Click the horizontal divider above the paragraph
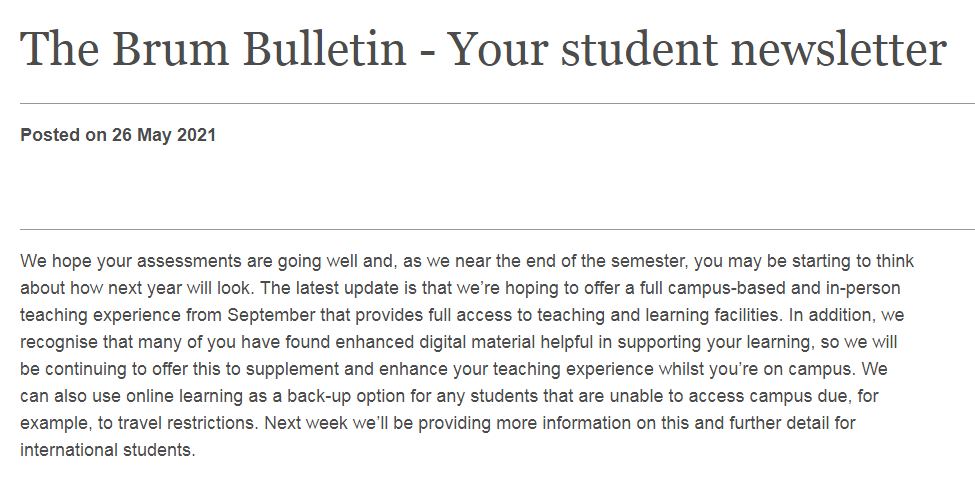The width and height of the screenshot is (975, 493). point(497,229)
